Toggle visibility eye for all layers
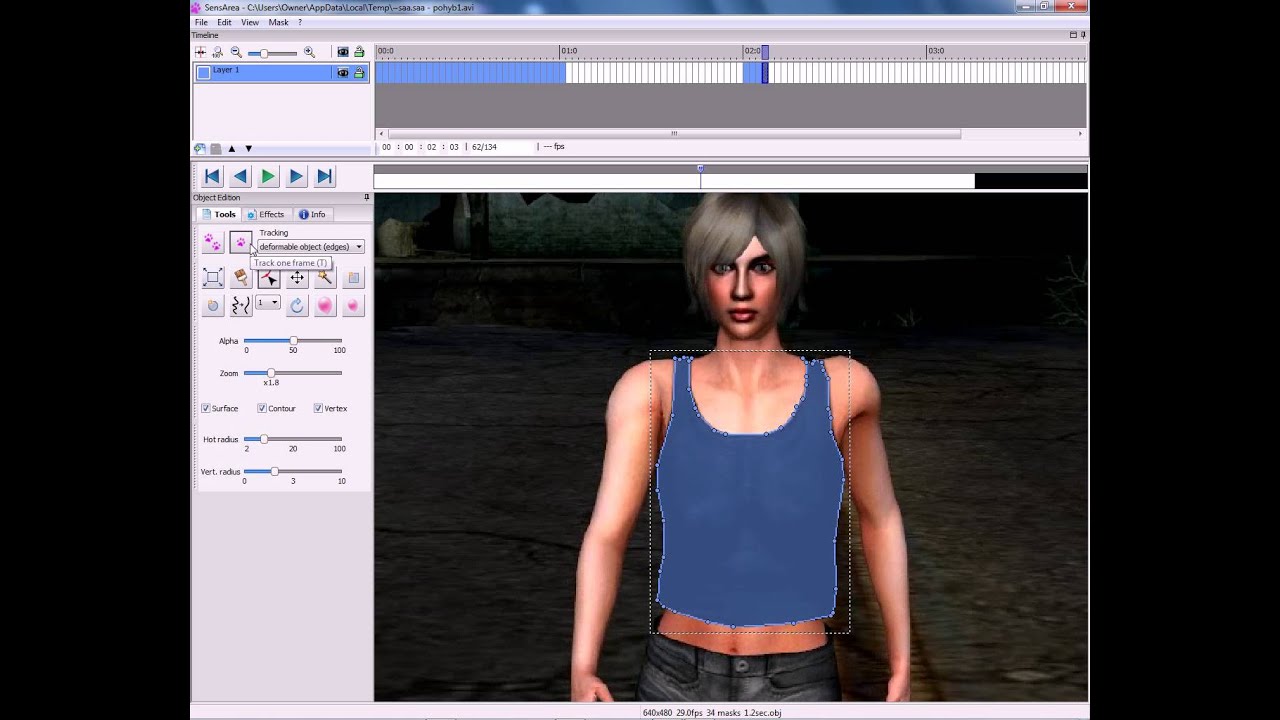Viewport: 1280px width, 720px height. coord(343,52)
